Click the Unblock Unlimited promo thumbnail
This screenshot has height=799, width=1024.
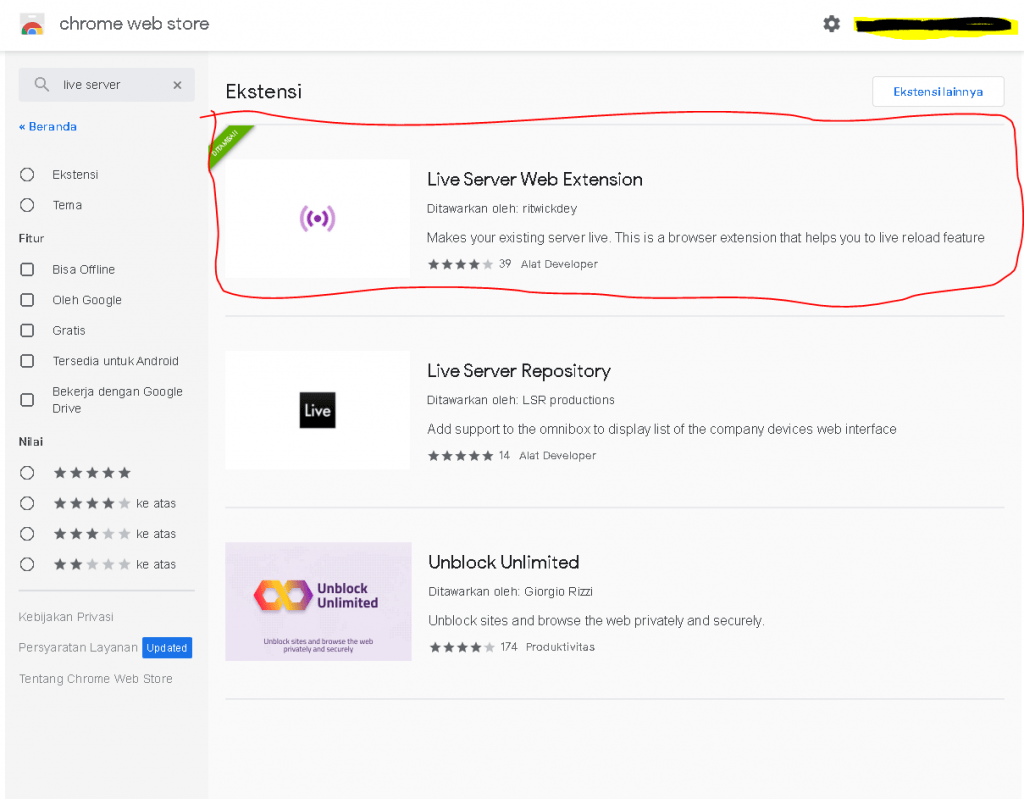pos(319,602)
